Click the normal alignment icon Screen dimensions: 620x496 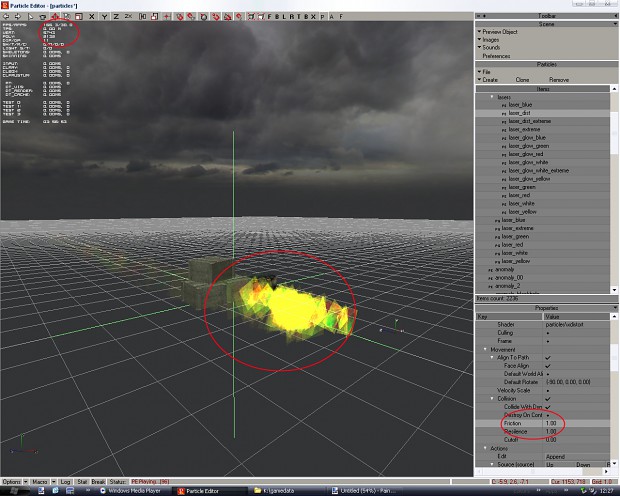pos(204,17)
